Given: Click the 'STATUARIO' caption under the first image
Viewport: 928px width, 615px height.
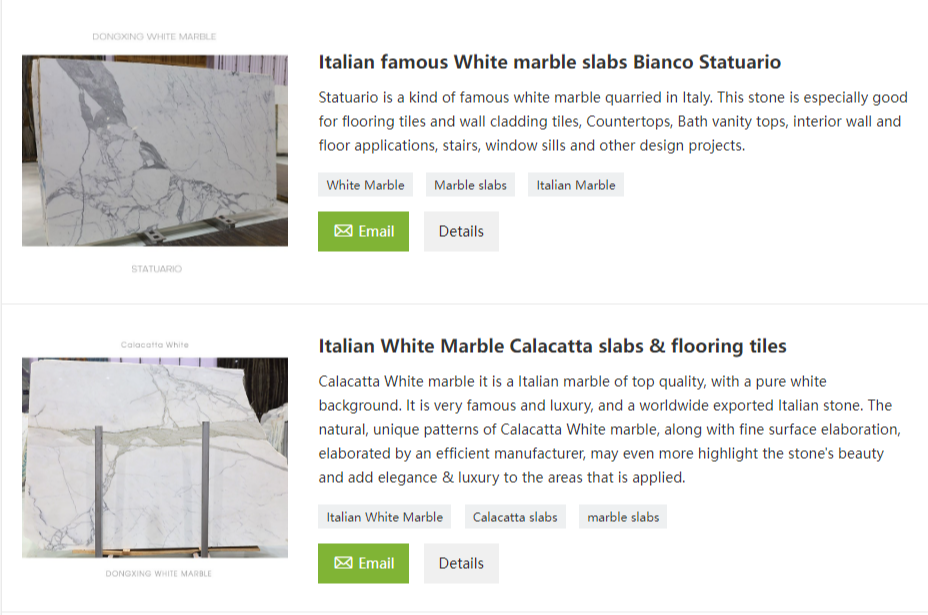Looking at the screenshot, I should 156,268.
